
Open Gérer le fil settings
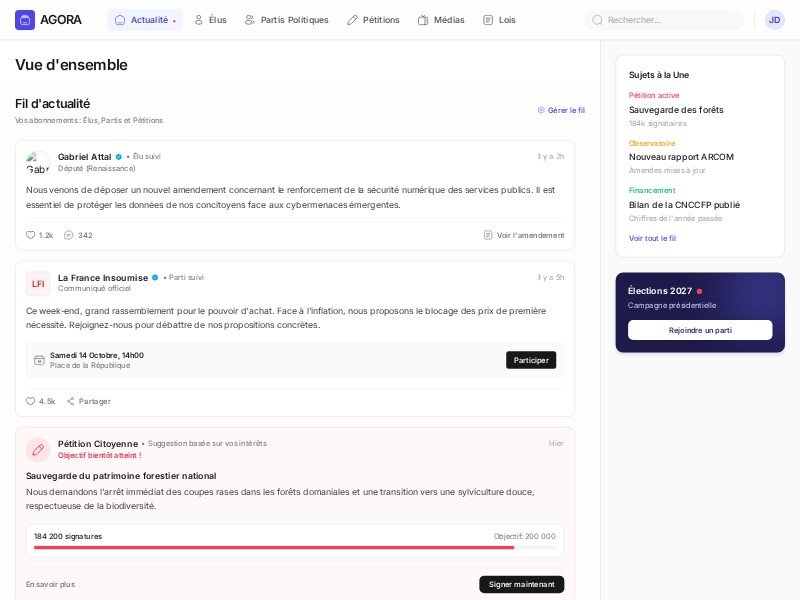[561, 110]
